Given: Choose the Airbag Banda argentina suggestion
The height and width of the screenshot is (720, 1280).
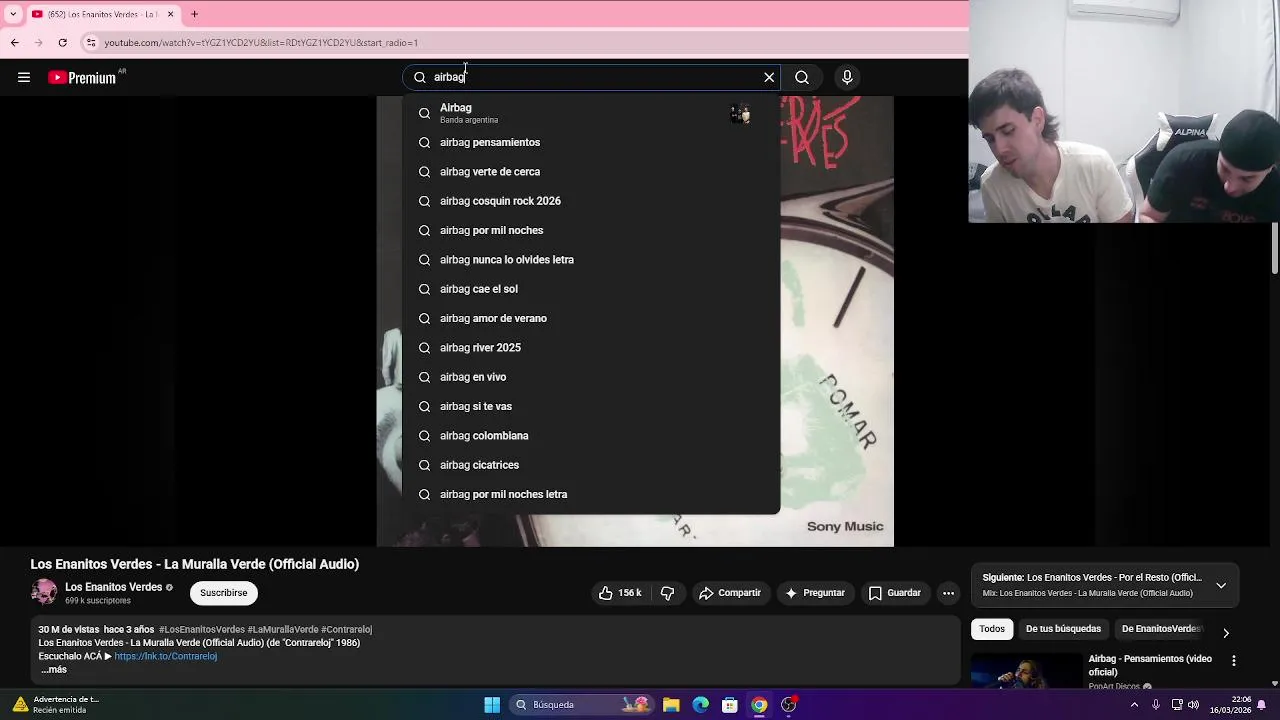Looking at the screenshot, I should coord(591,113).
